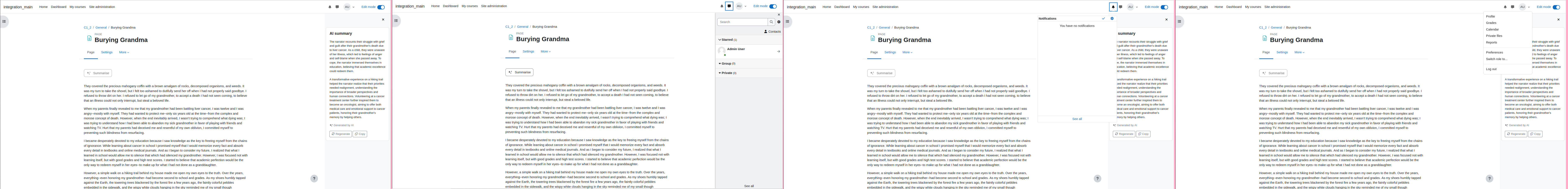Open messaging settings gear in the drawer
Screen dimensions: 1568x189
779,22
